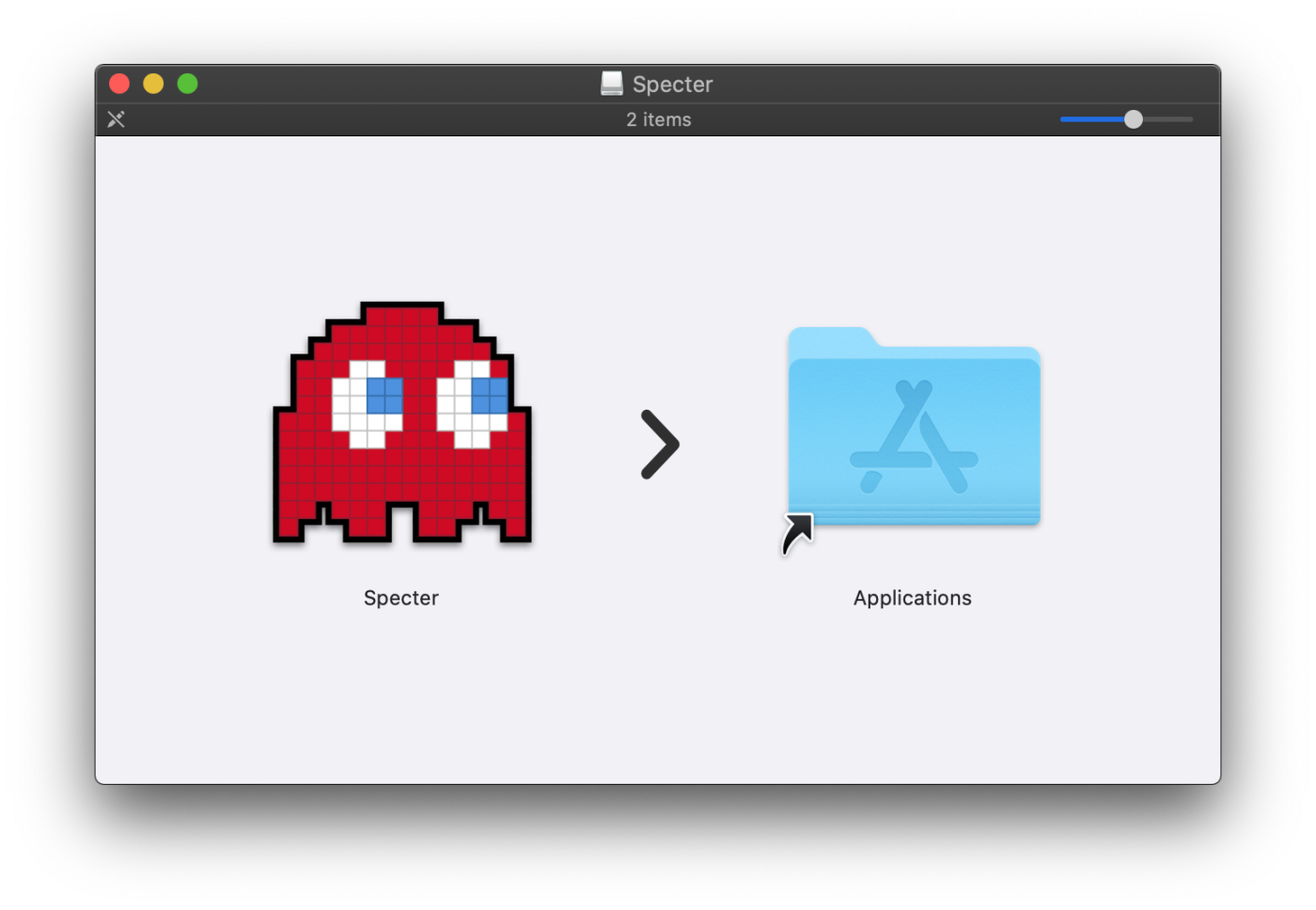Click the "Specter" window title text
The width and height of the screenshot is (1316, 910).
coord(673,84)
